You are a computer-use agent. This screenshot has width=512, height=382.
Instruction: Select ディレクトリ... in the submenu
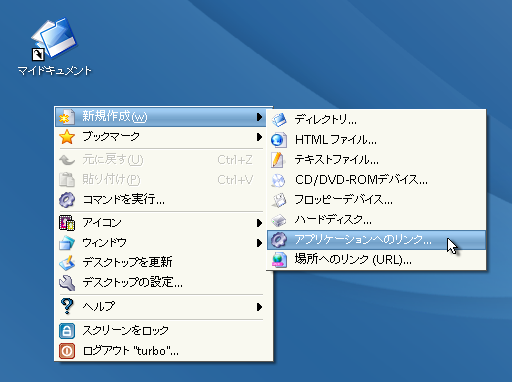click(x=376, y=120)
